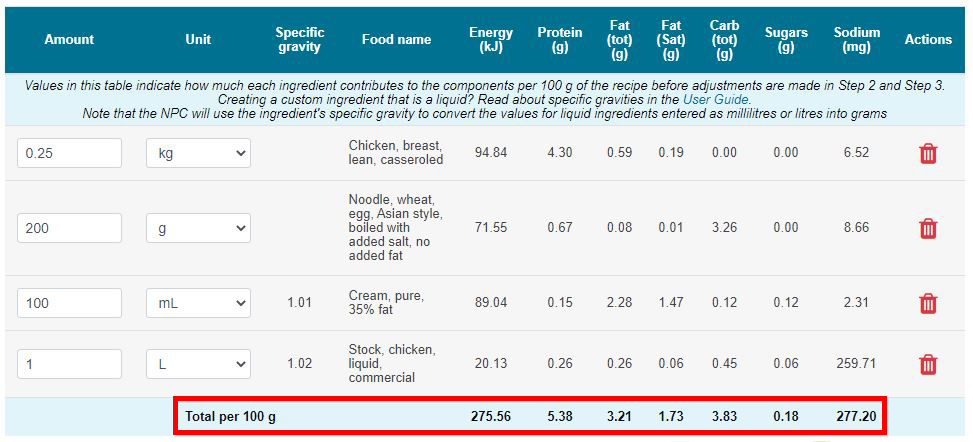Click the Amount column header
This screenshot has height=442, width=973.
[x=69, y=40]
